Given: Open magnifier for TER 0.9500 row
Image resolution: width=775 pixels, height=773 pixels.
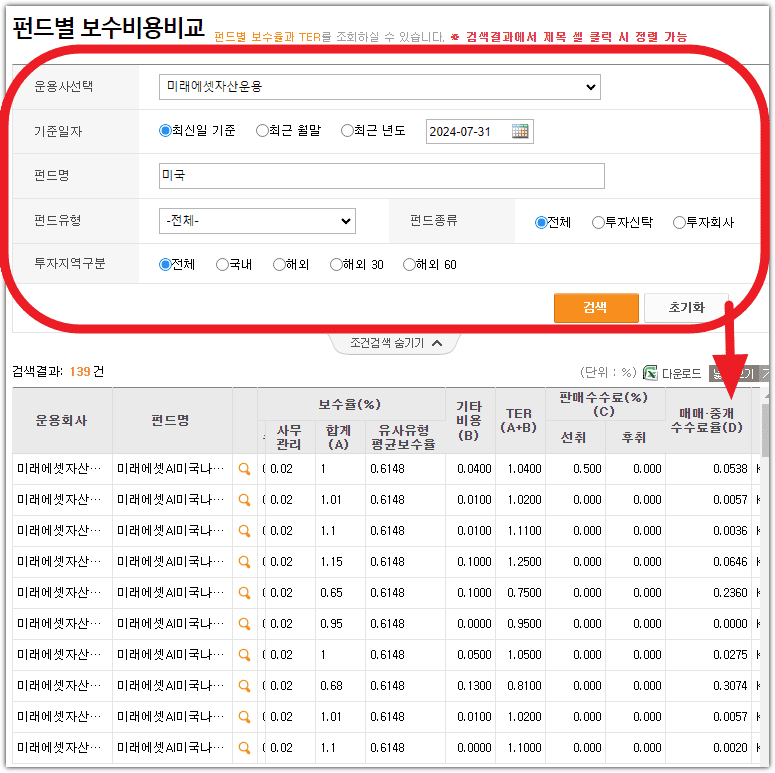Looking at the screenshot, I should 244,624.
